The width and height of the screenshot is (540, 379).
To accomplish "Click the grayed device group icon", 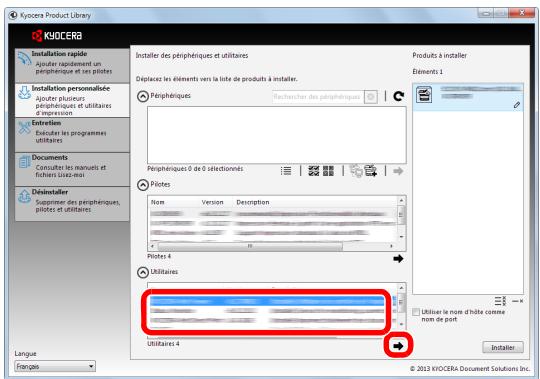I will (x=356, y=171).
